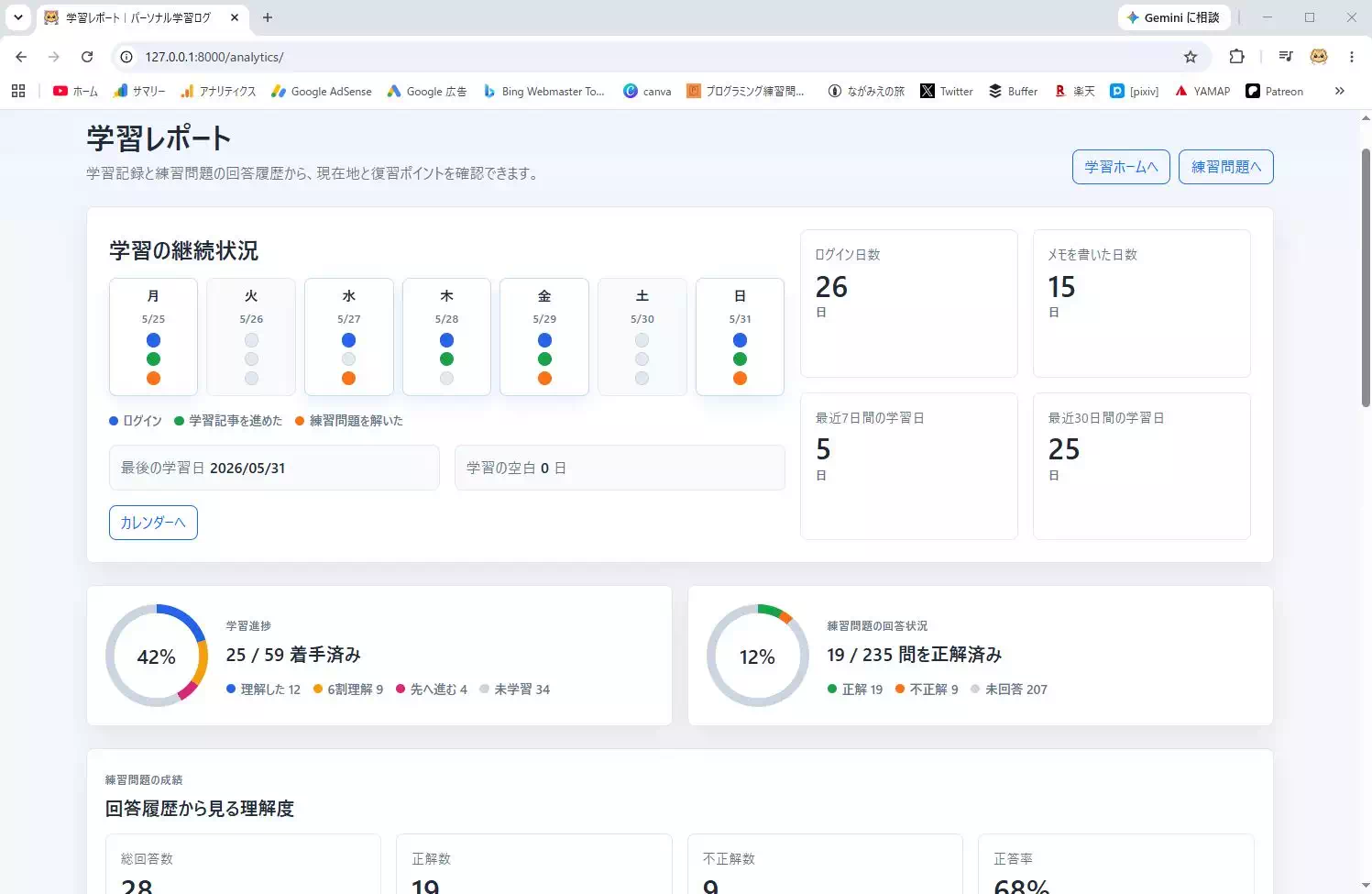Open the media control icon in toolbar
This screenshot has width=1372, height=894.
[1286, 57]
